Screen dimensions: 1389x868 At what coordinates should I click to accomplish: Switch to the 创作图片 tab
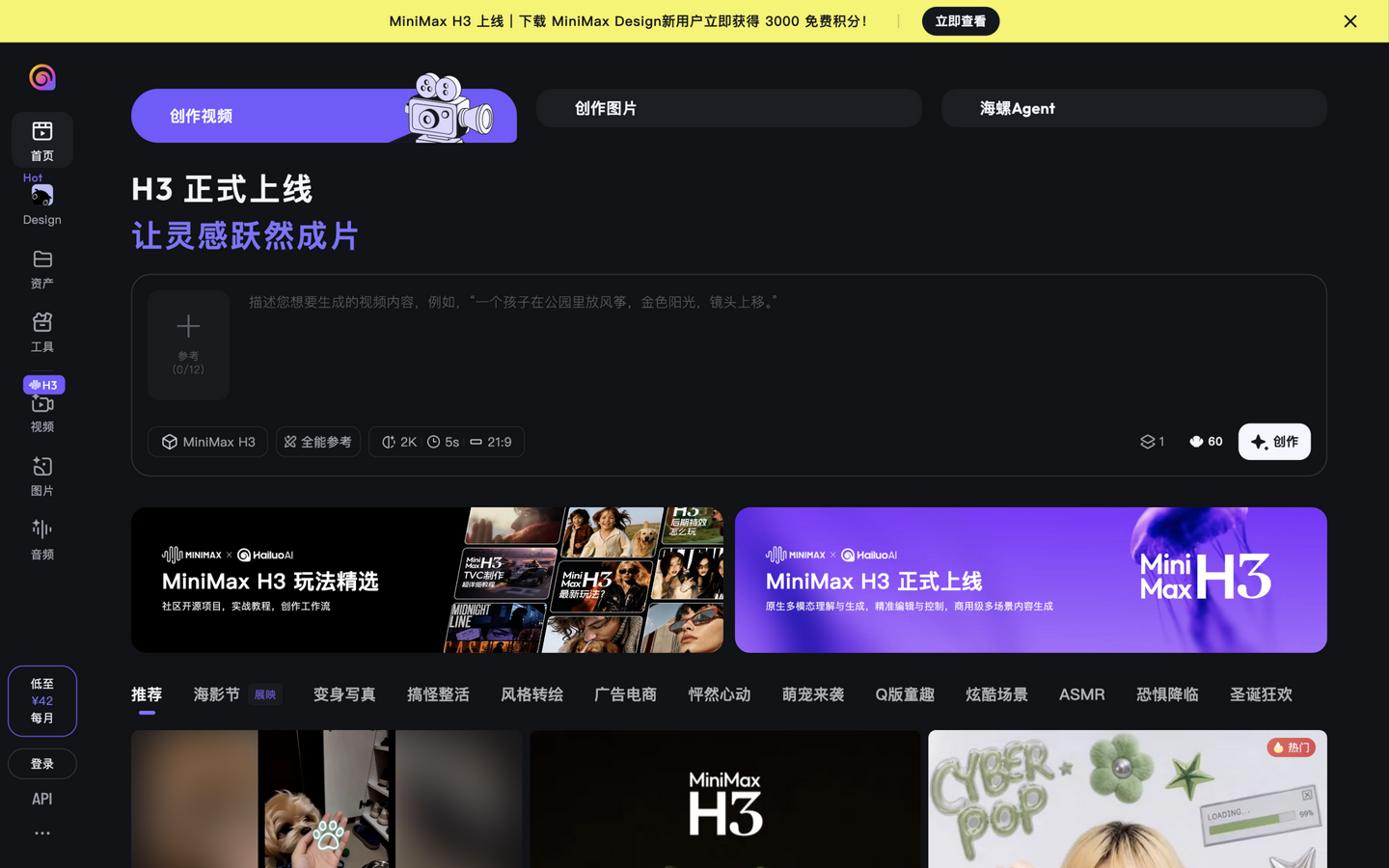click(x=729, y=108)
